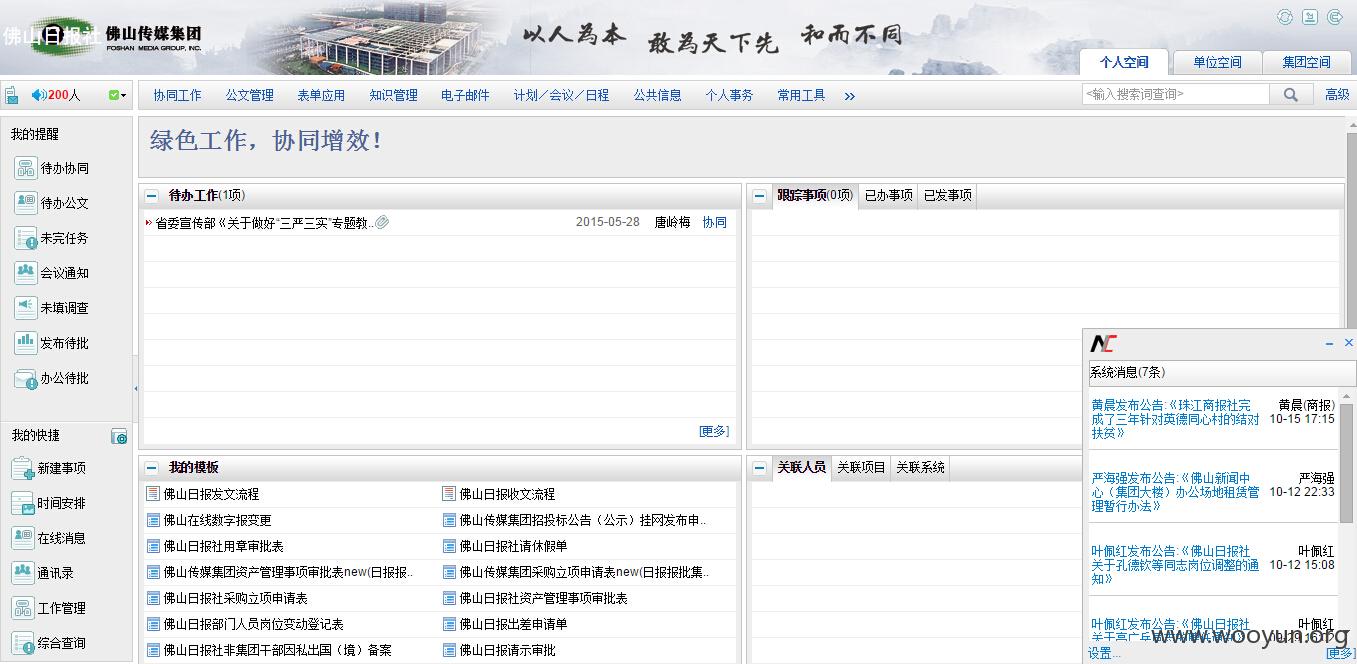
Task: Collapse the 跟踪事项 panel
Action: tap(760, 196)
